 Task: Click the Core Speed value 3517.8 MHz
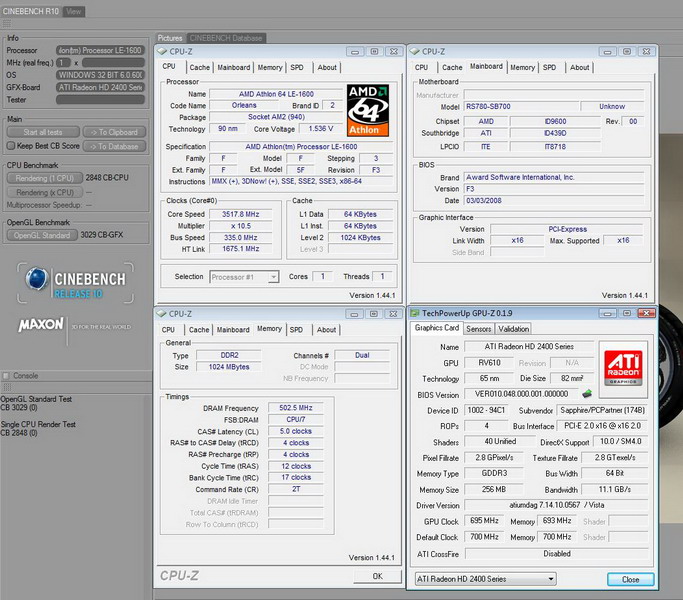click(240, 214)
